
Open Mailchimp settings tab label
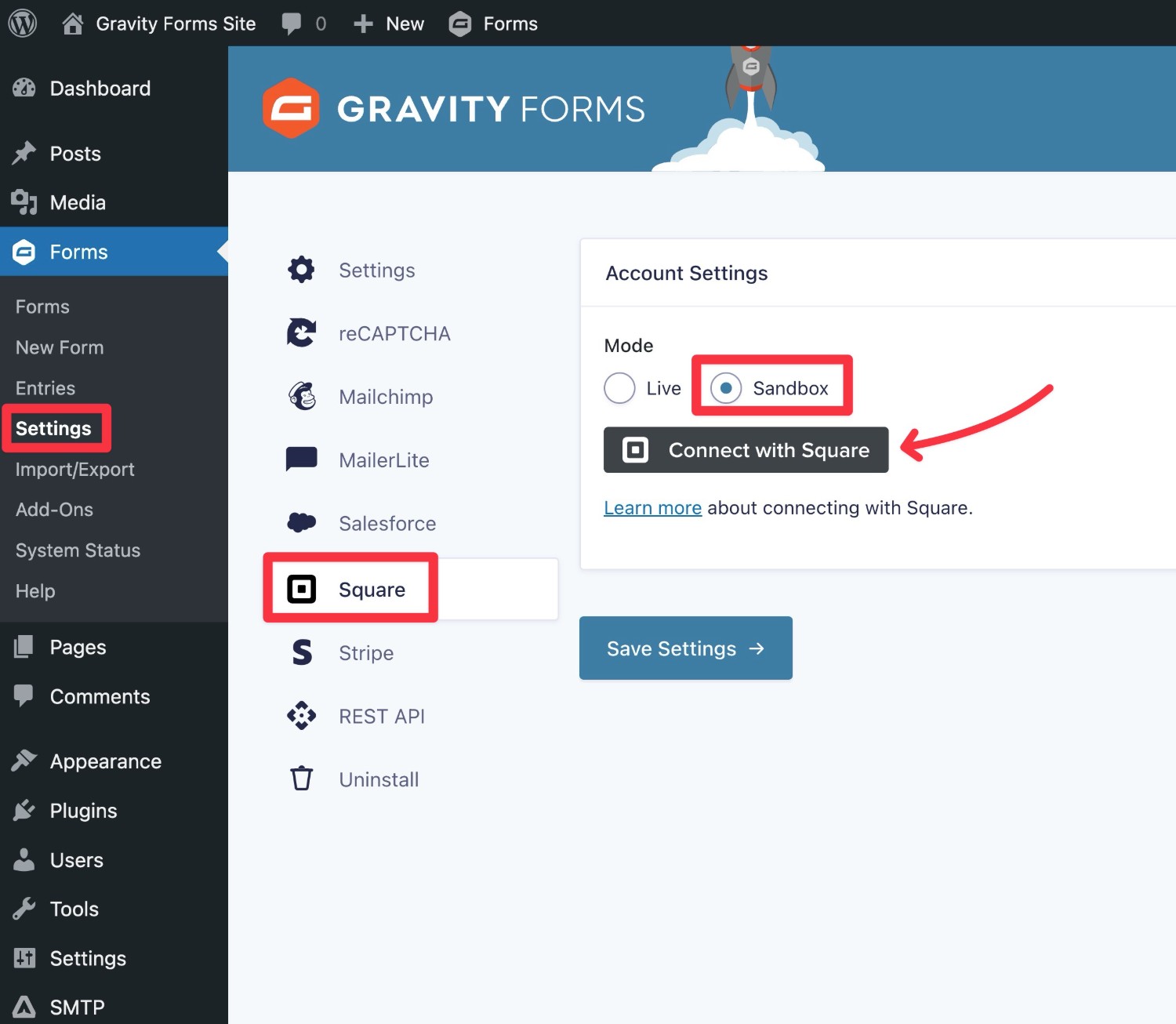click(386, 397)
